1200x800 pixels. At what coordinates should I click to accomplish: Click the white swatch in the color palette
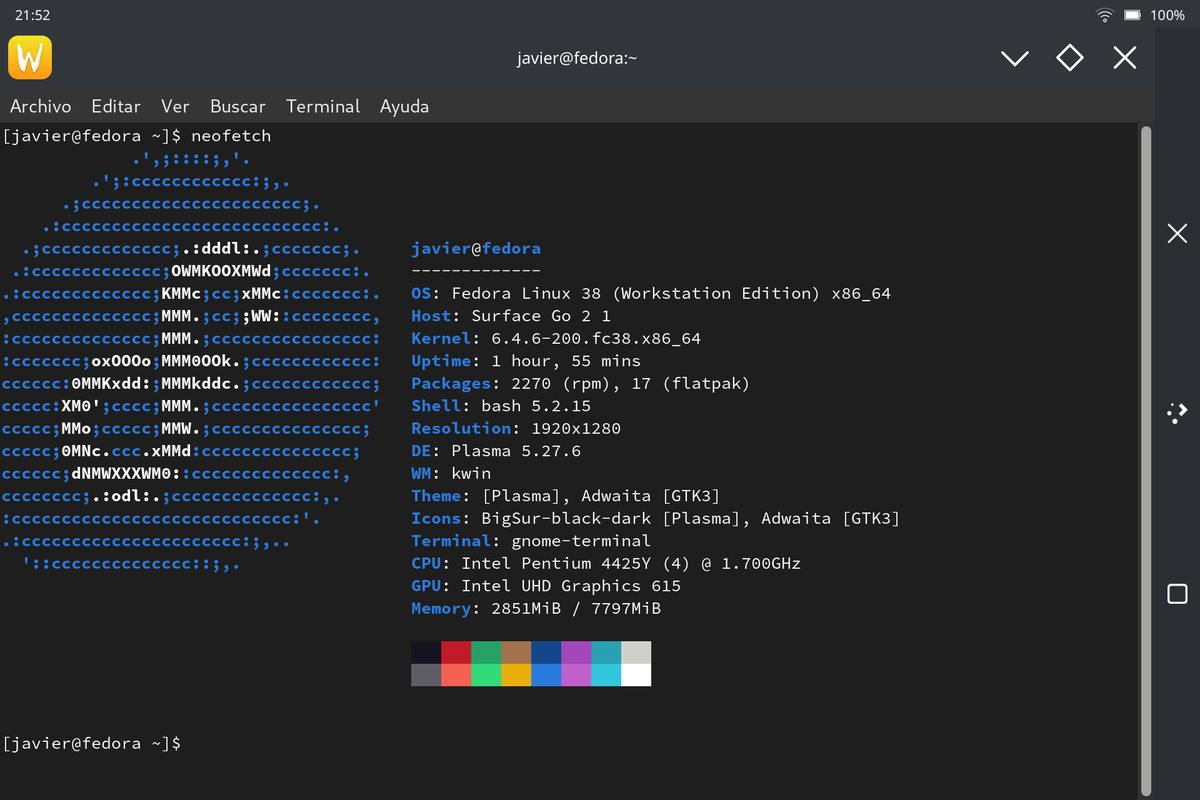(x=636, y=675)
